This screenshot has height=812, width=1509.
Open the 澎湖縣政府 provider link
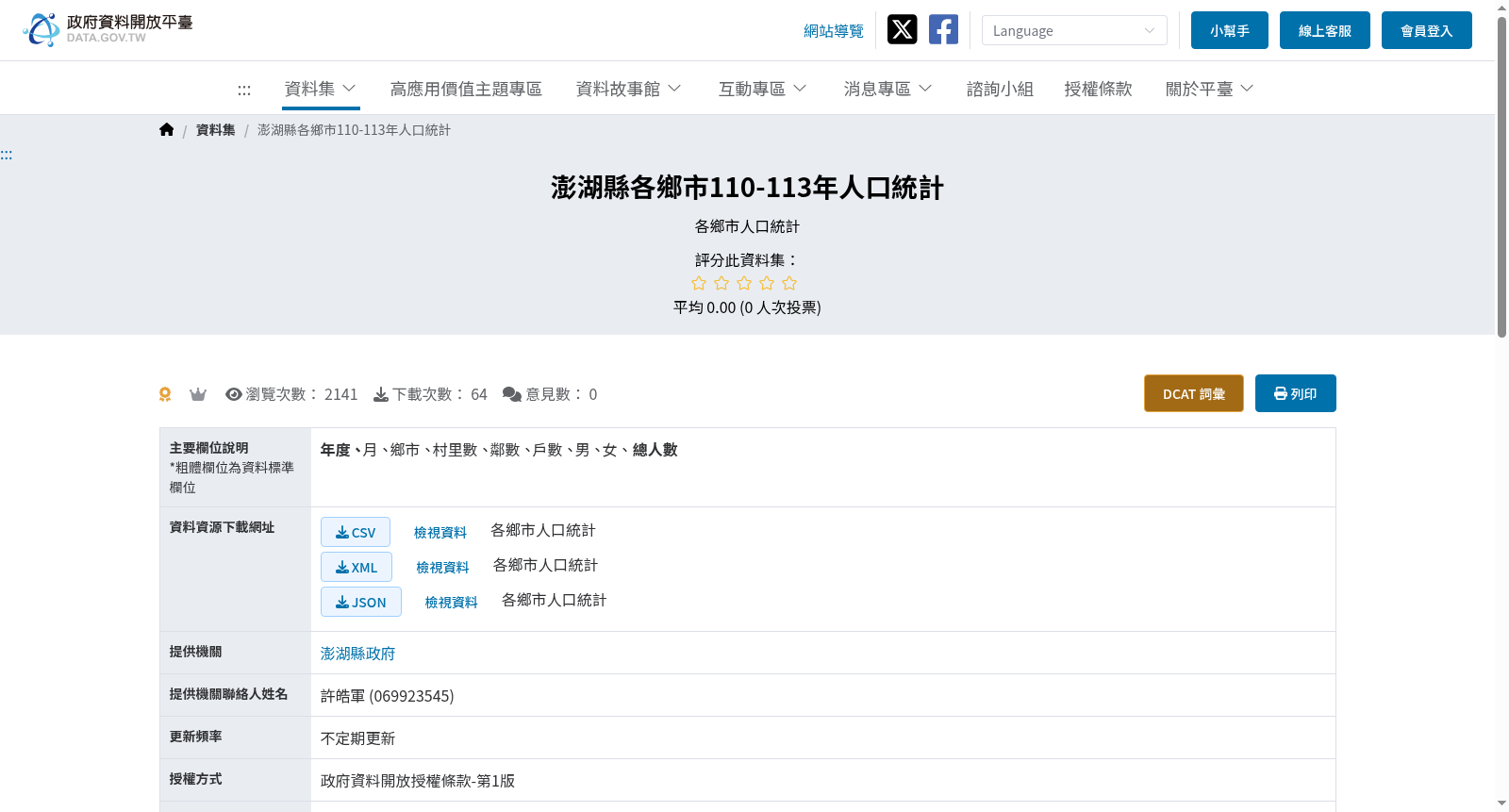357,654
